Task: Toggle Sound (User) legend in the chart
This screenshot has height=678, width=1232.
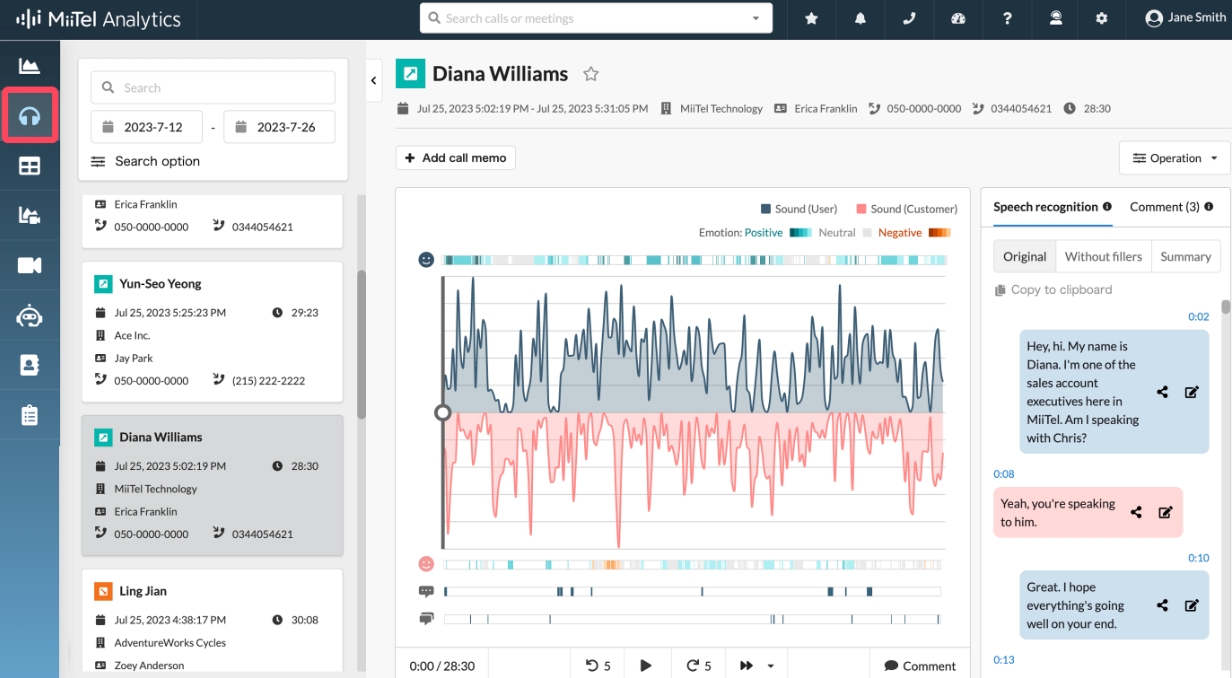Action: tap(798, 209)
